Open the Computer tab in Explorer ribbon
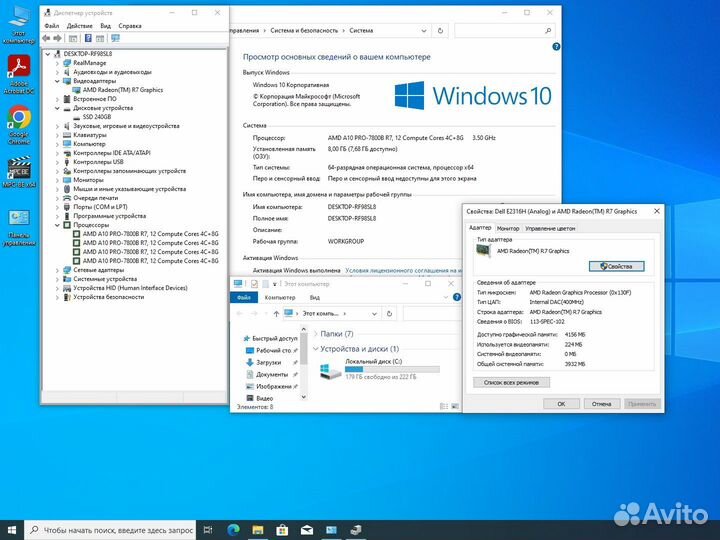The image size is (720, 540). [x=280, y=298]
